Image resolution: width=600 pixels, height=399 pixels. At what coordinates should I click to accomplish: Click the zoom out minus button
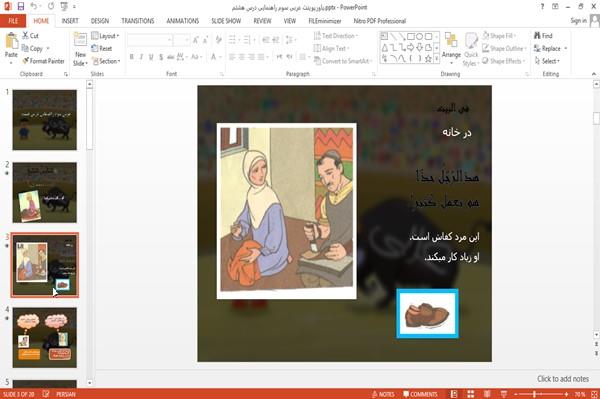(x=515, y=394)
